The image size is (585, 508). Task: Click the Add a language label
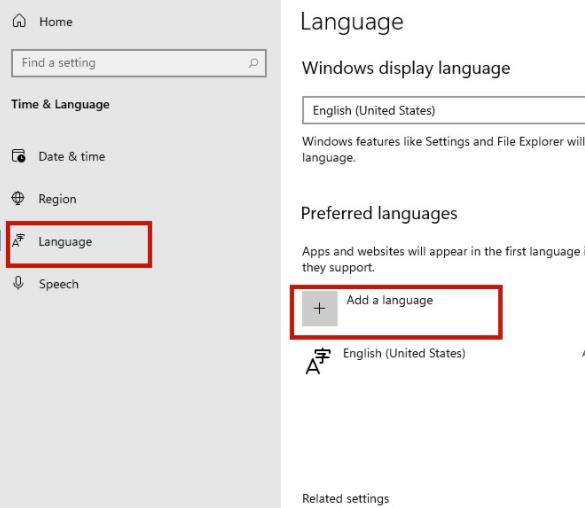point(390,300)
